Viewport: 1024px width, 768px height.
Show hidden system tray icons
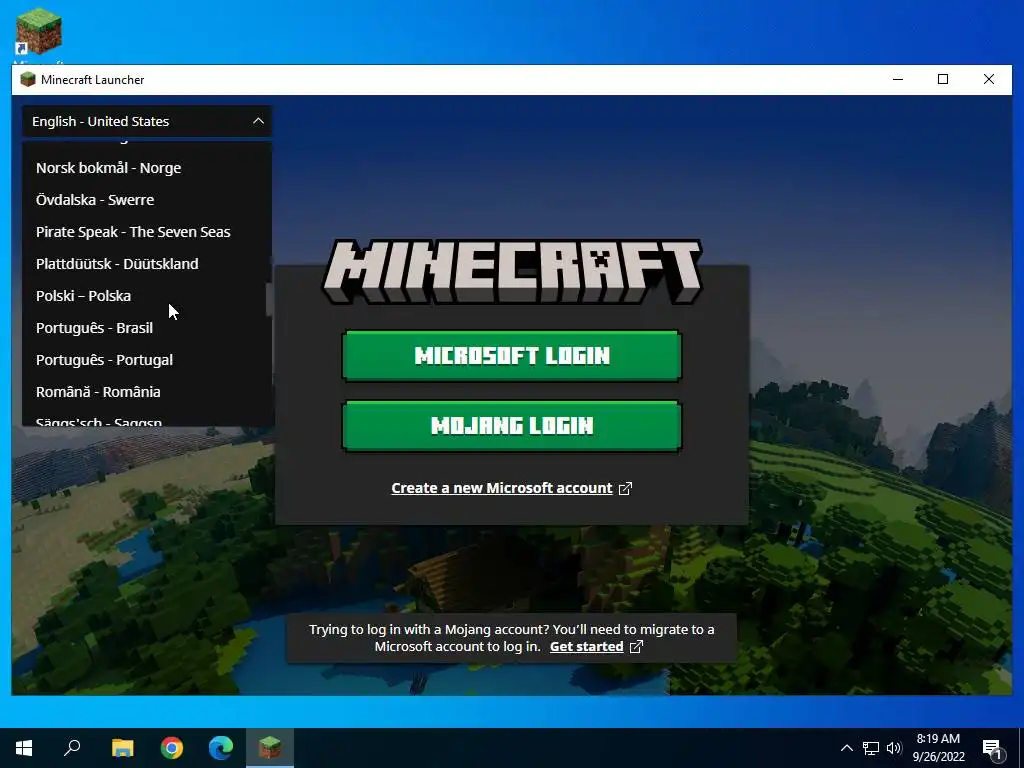click(x=846, y=748)
